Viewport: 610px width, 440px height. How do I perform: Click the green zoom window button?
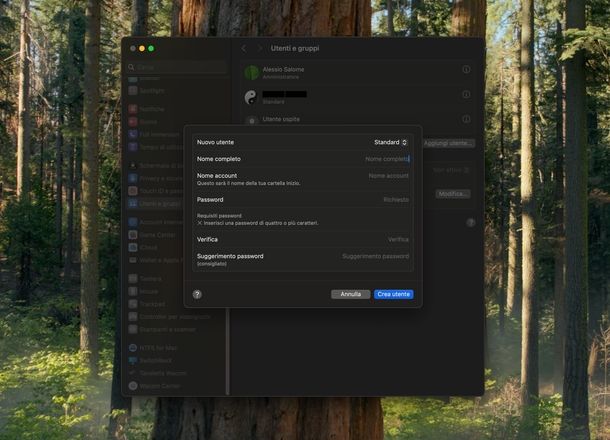pos(151,48)
